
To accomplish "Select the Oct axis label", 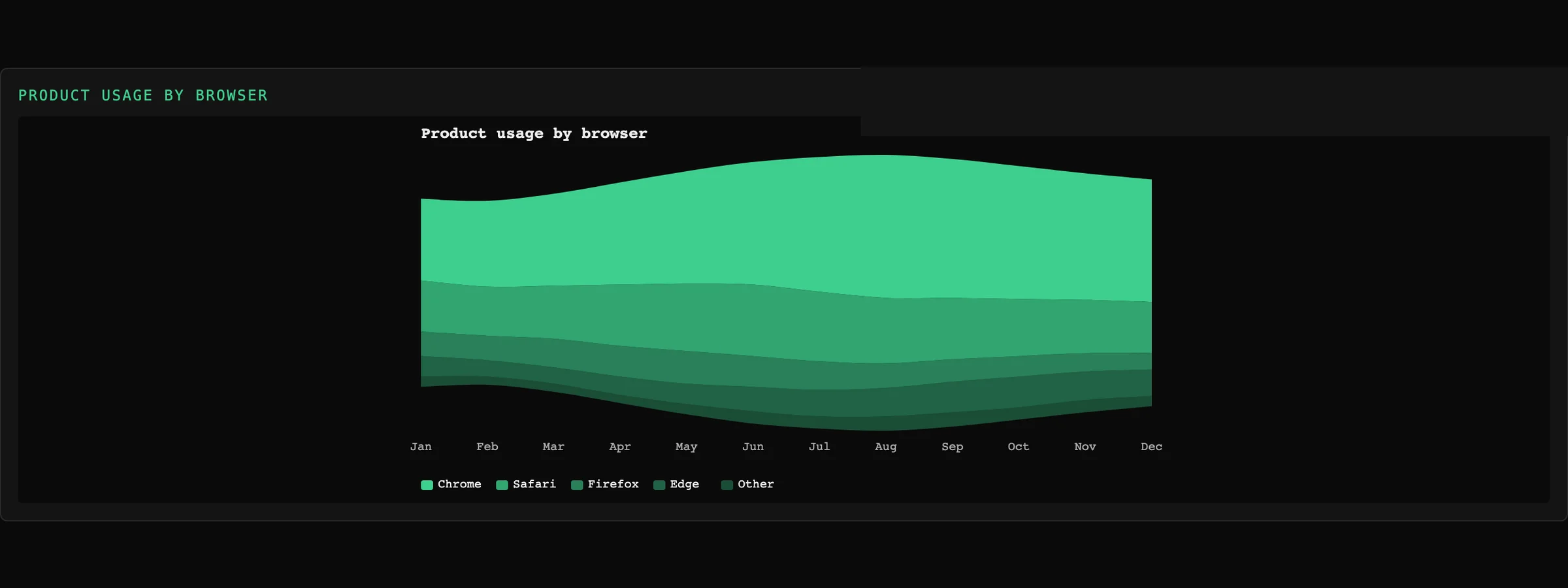I will [x=1019, y=447].
